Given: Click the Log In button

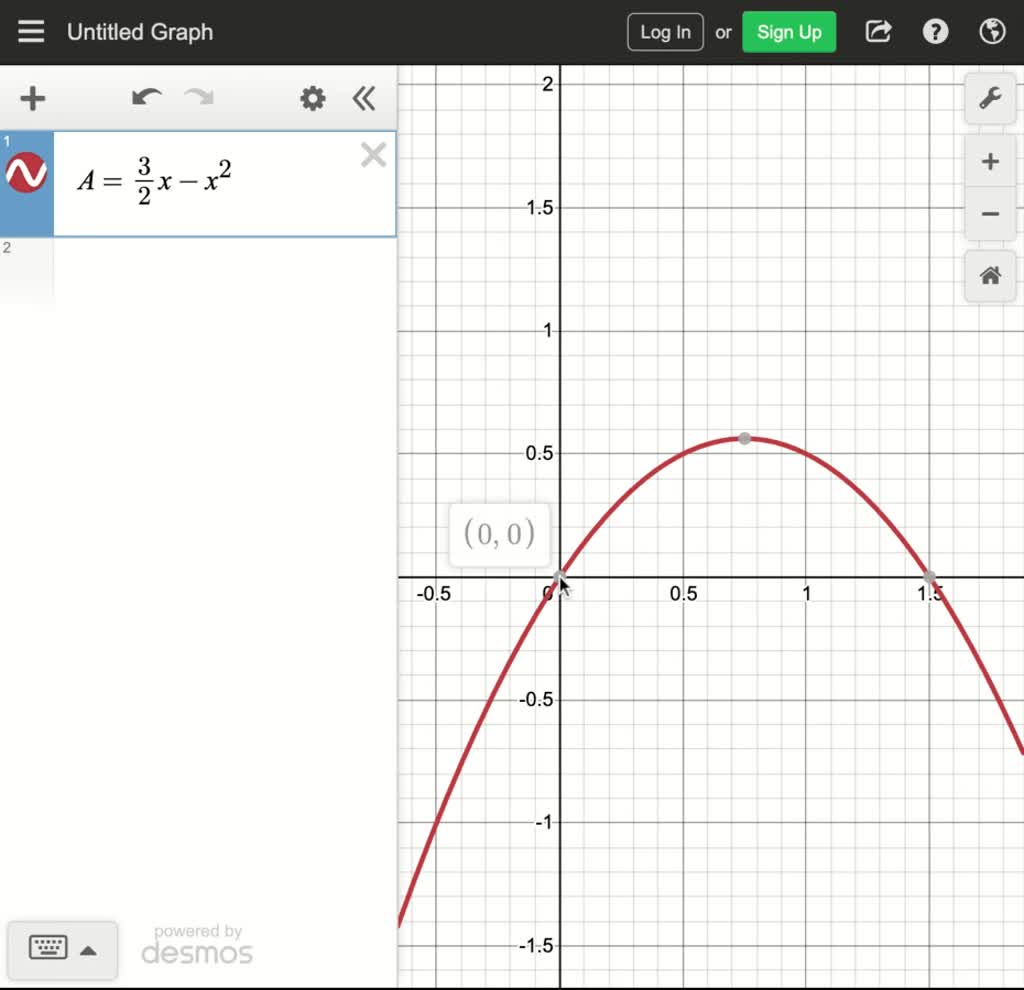Looking at the screenshot, I should click(664, 31).
